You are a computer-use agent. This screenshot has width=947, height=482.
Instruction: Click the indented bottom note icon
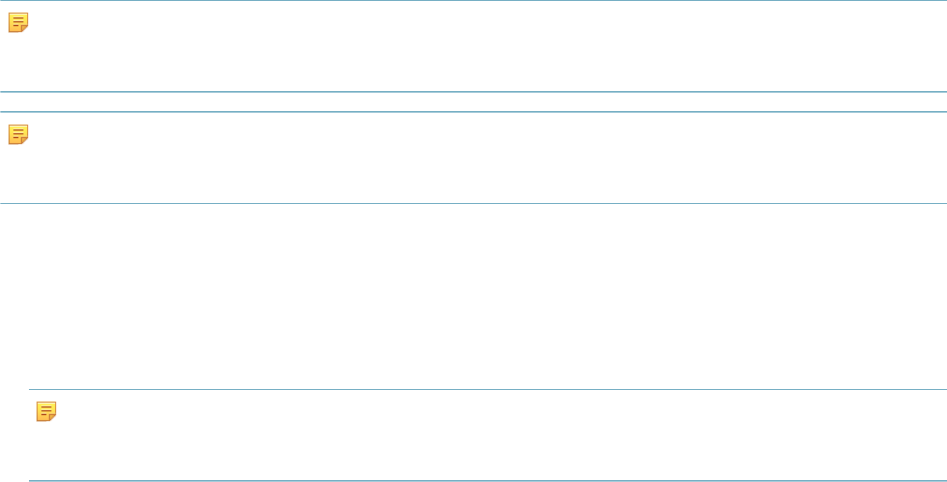pyautogui.click(x=46, y=411)
